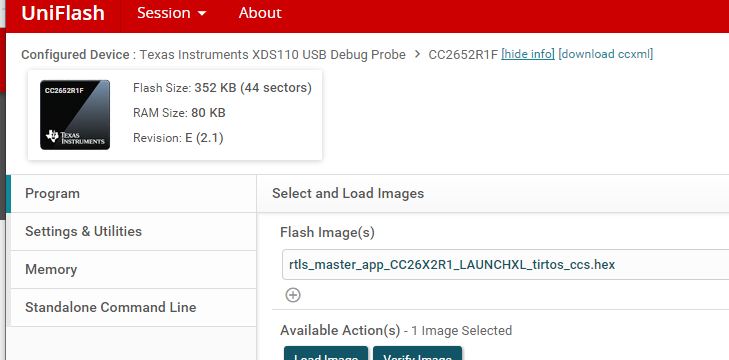Click the Verify Image button
The height and width of the screenshot is (360, 729).
click(418, 353)
